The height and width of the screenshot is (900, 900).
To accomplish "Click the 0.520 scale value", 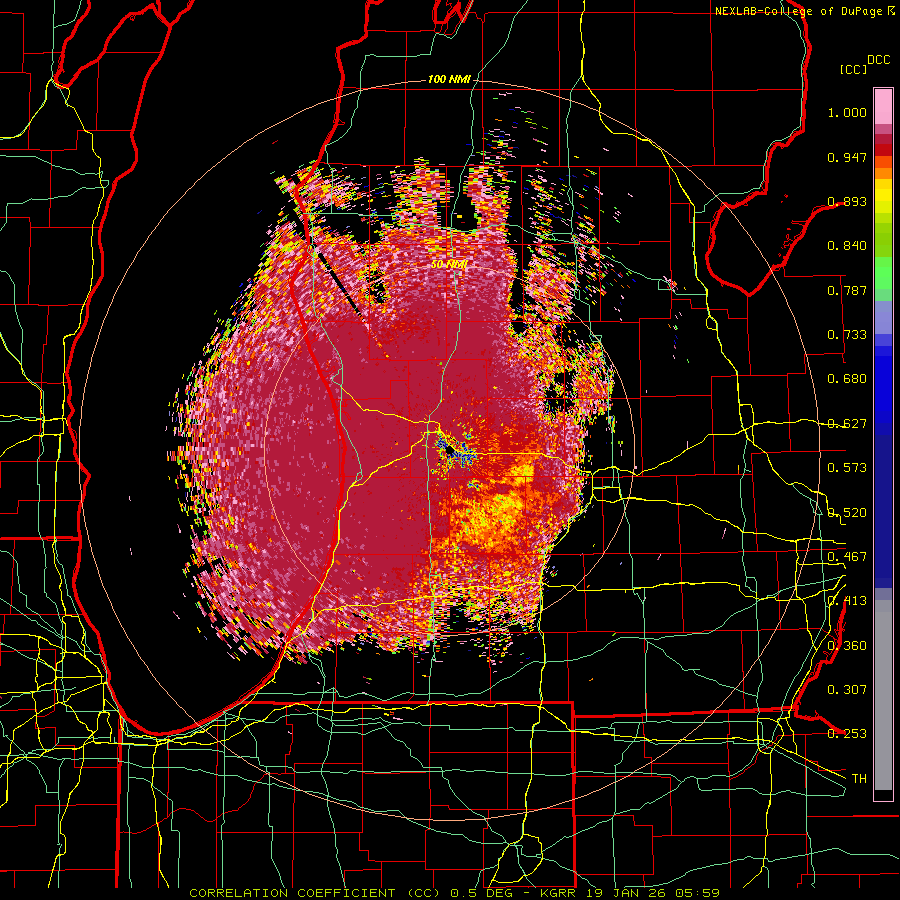I will [847, 513].
